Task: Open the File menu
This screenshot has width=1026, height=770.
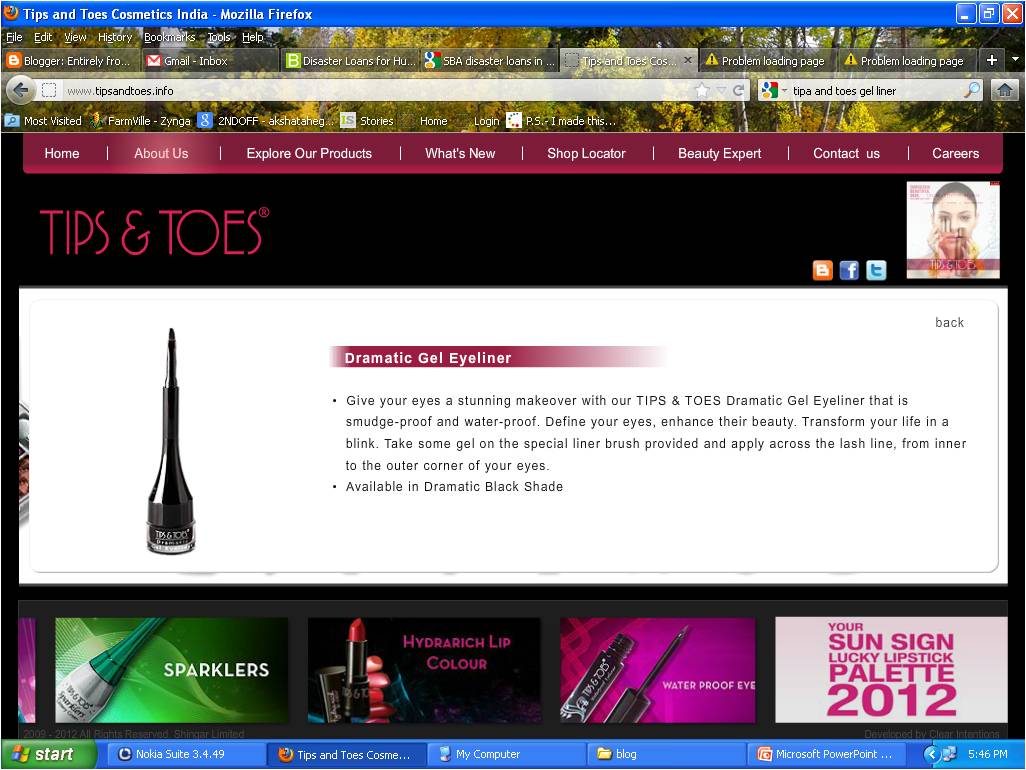Action: (14, 37)
